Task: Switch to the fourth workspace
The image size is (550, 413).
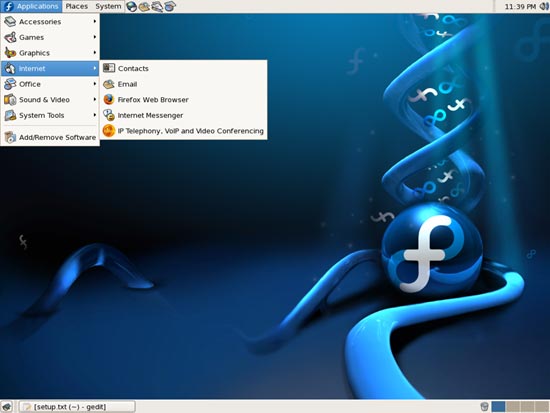Action: point(542,407)
